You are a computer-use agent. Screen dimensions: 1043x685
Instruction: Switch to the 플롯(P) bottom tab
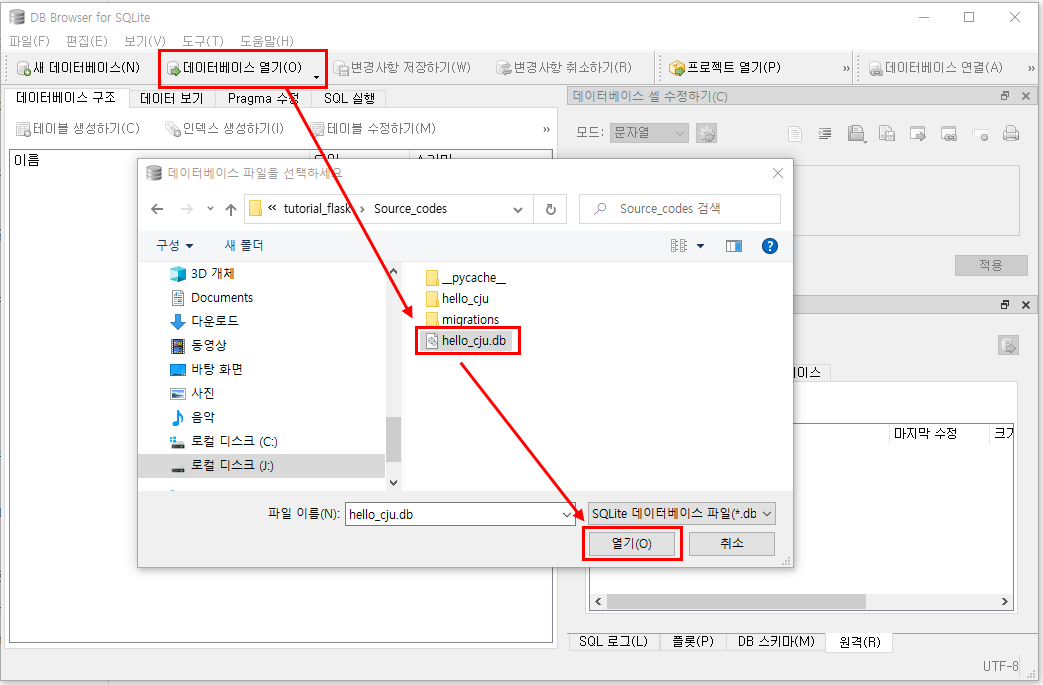pos(692,642)
